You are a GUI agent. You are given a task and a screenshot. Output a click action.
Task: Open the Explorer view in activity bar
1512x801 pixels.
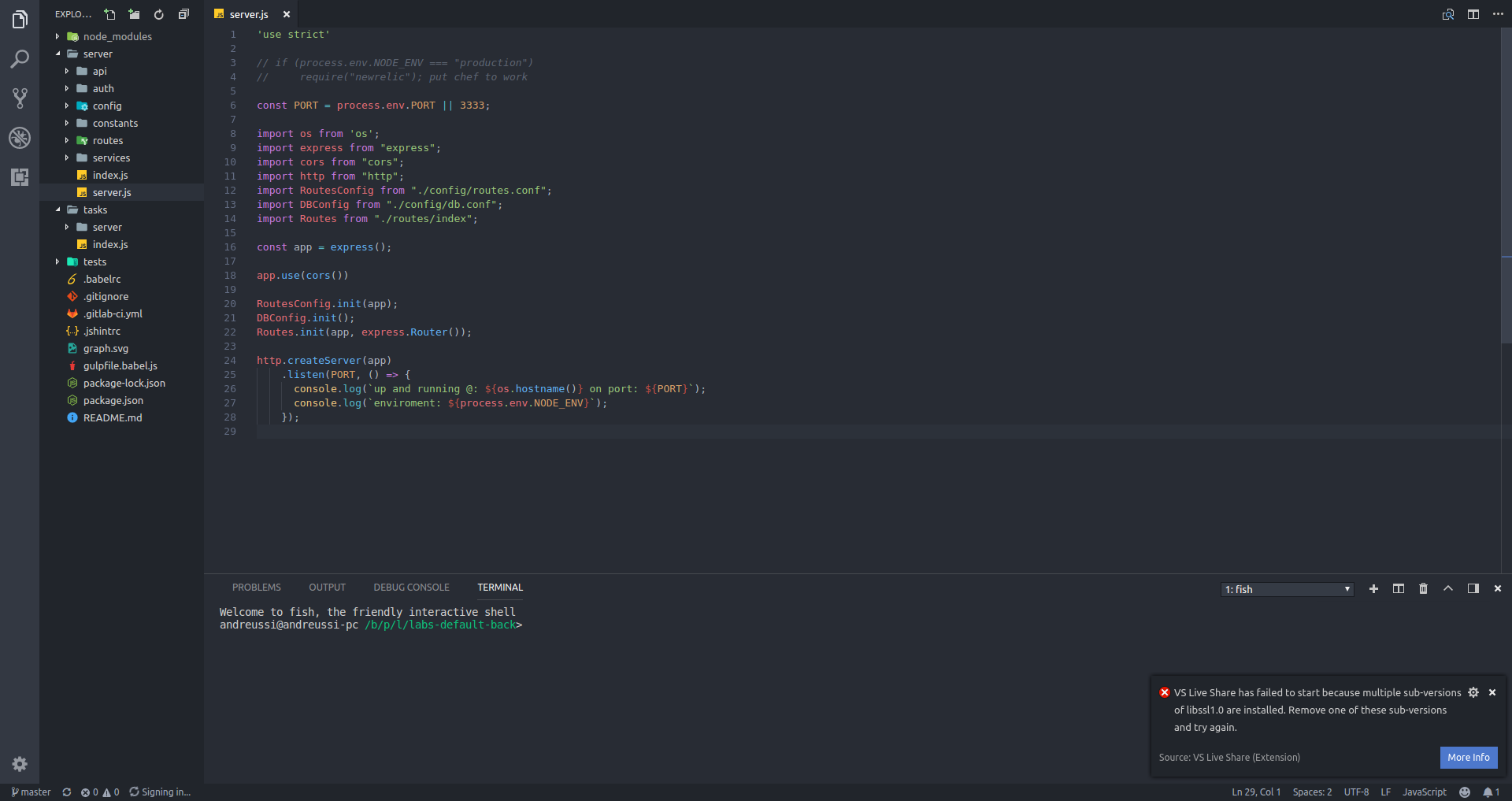pyautogui.click(x=20, y=20)
